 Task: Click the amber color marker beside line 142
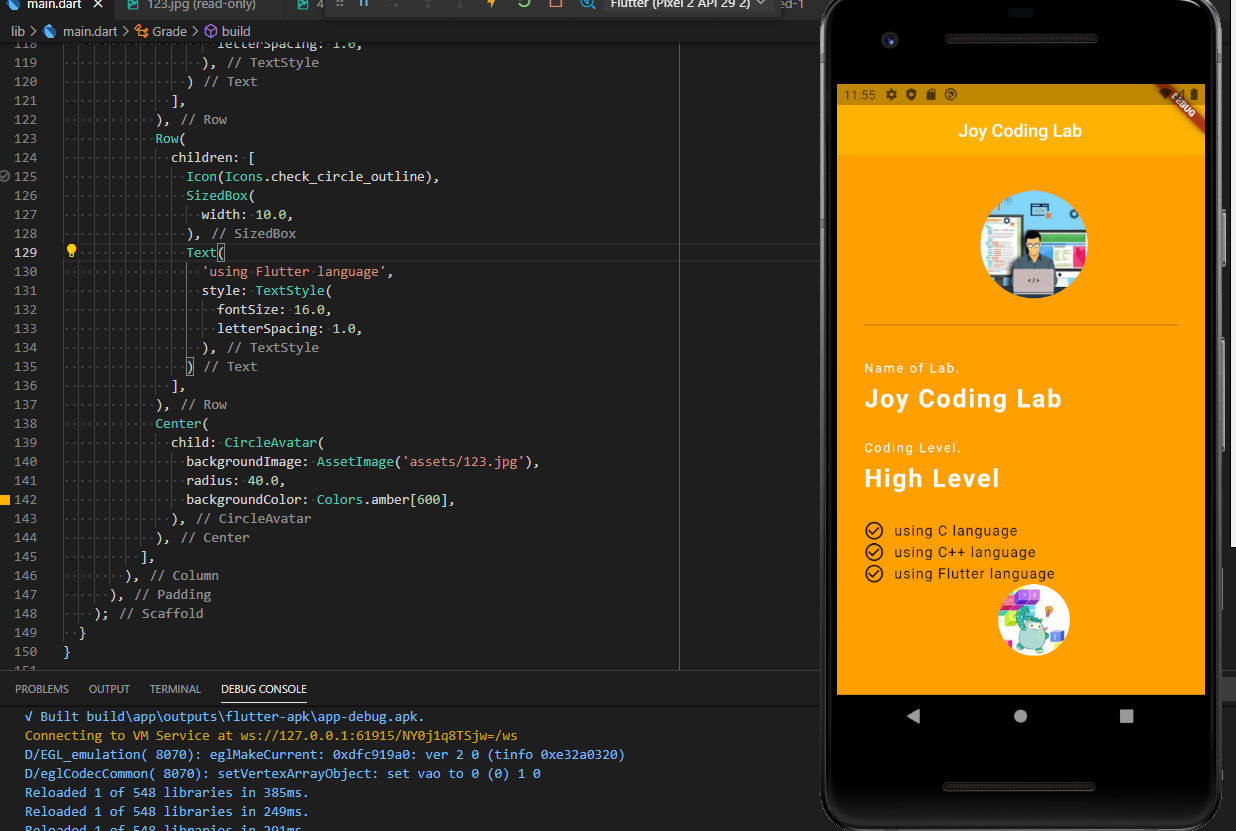coord(5,499)
